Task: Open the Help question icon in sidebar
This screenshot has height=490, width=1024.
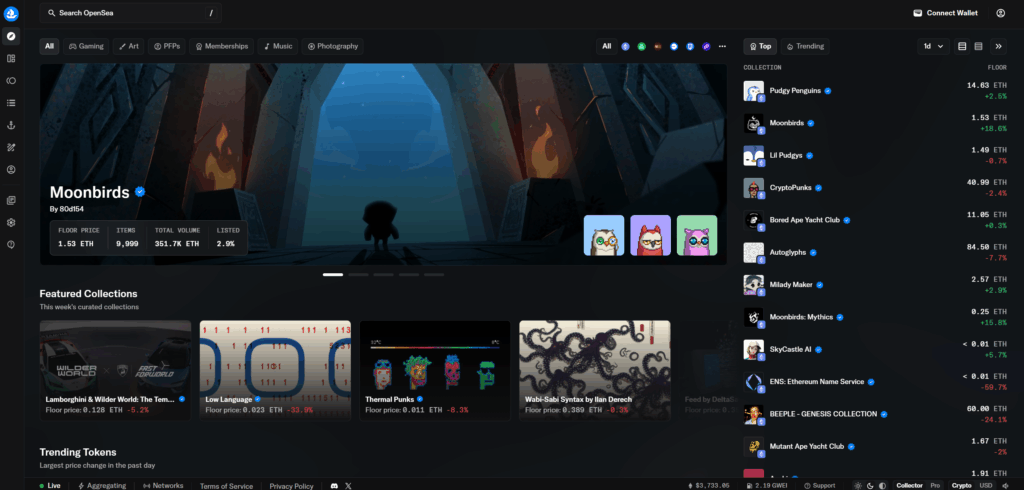Action: [x=11, y=244]
